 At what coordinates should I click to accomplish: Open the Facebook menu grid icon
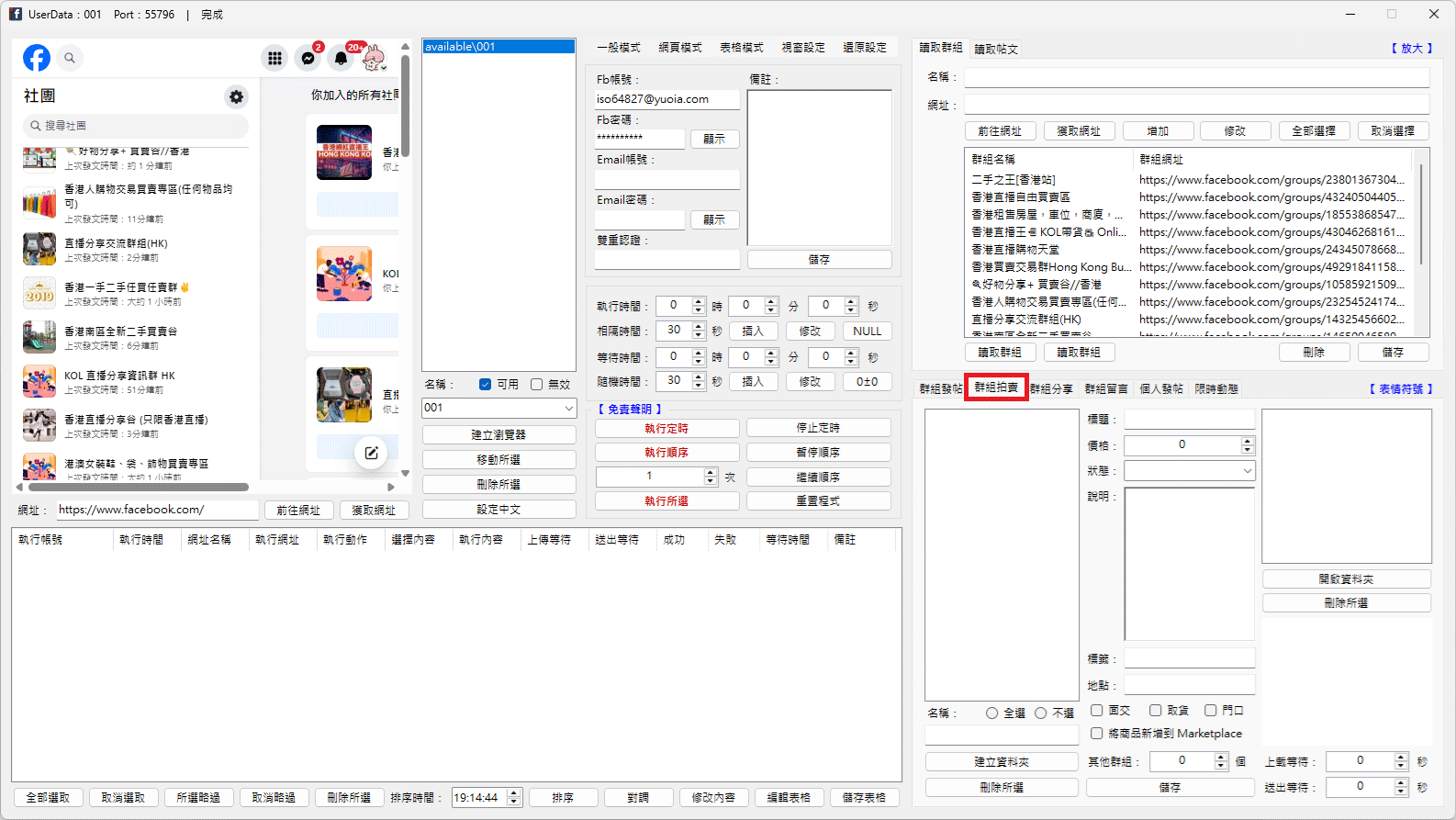click(274, 58)
